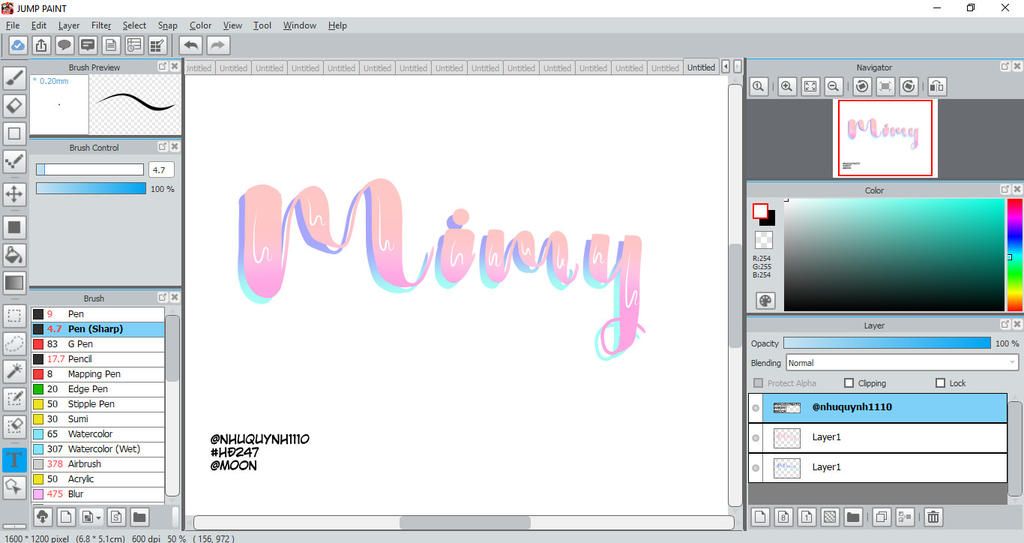Select the Text tool

coord(14,459)
